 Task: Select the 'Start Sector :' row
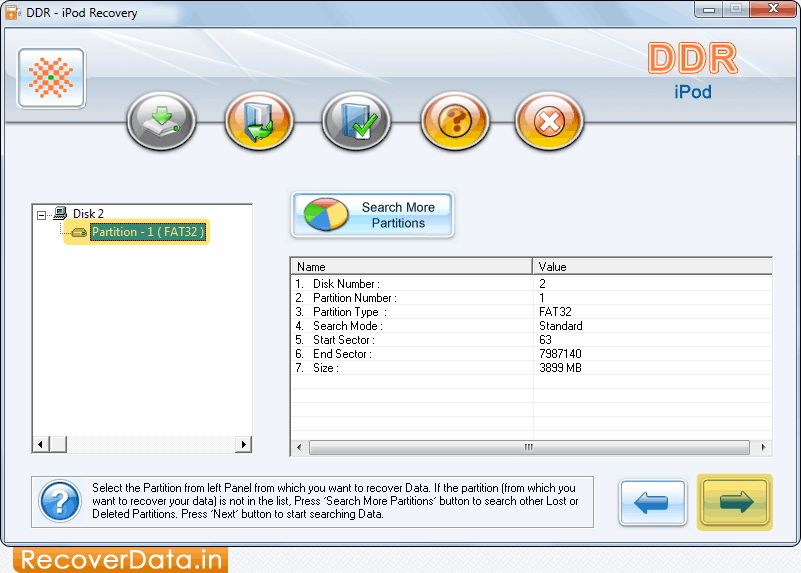[531, 340]
